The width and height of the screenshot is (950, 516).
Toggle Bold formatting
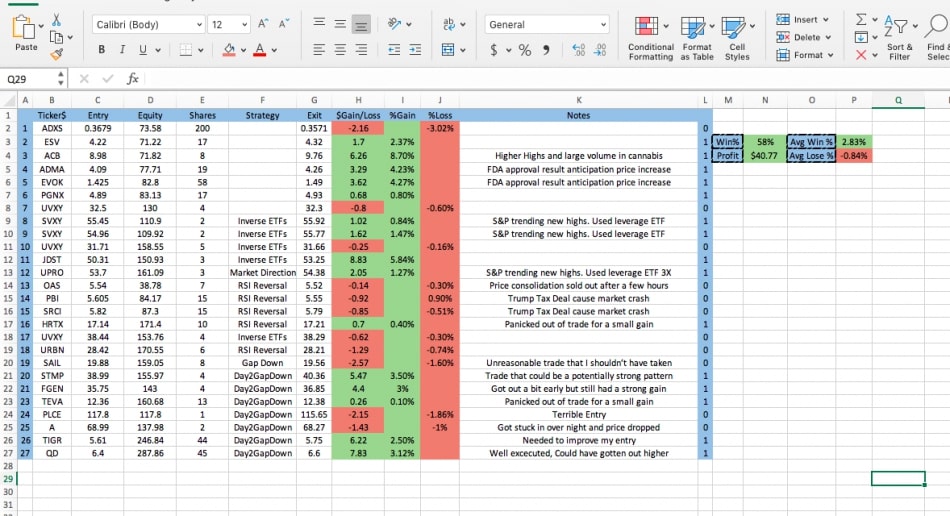(x=102, y=50)
